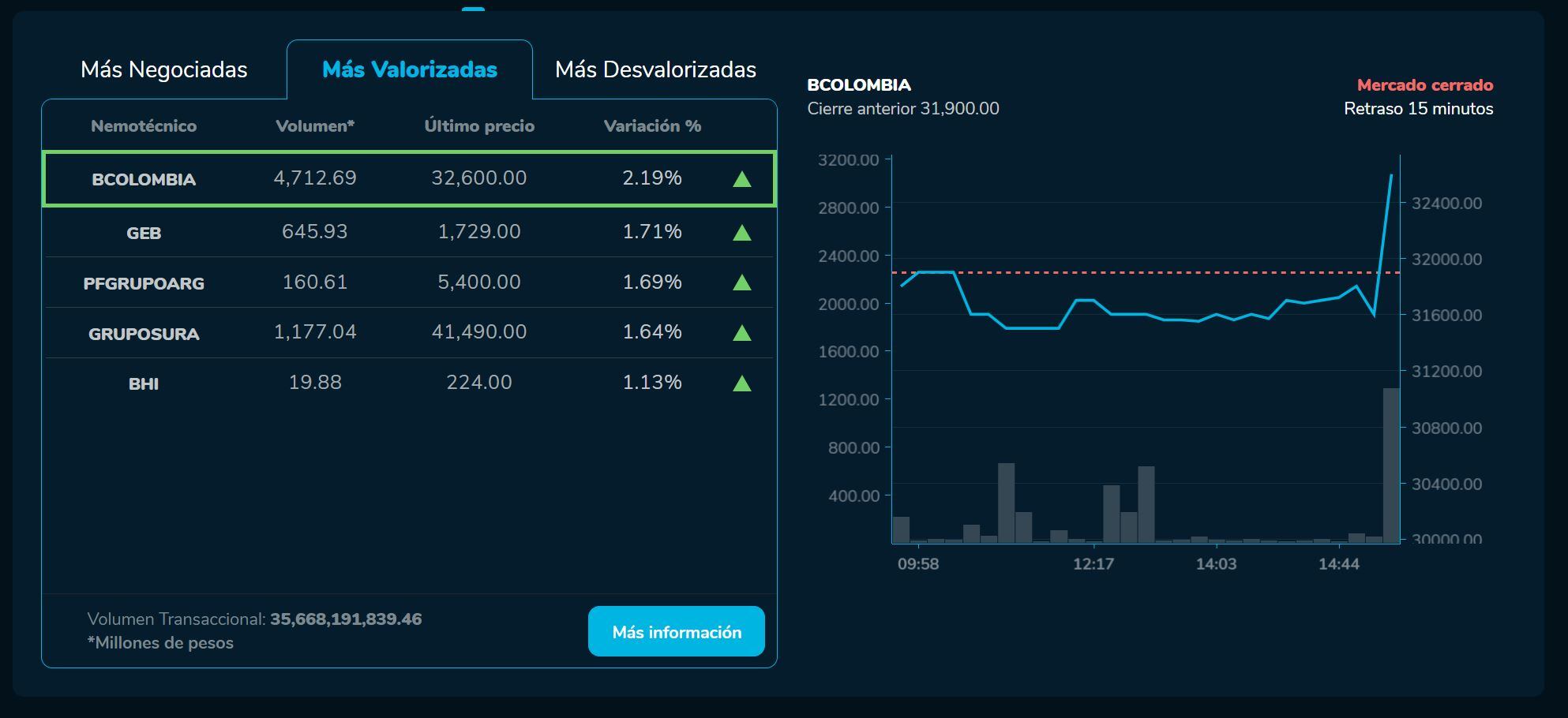Select the BHI ticker
Image resolution: width=1568 pixels, height=718 pixels.
click(144, 384)
